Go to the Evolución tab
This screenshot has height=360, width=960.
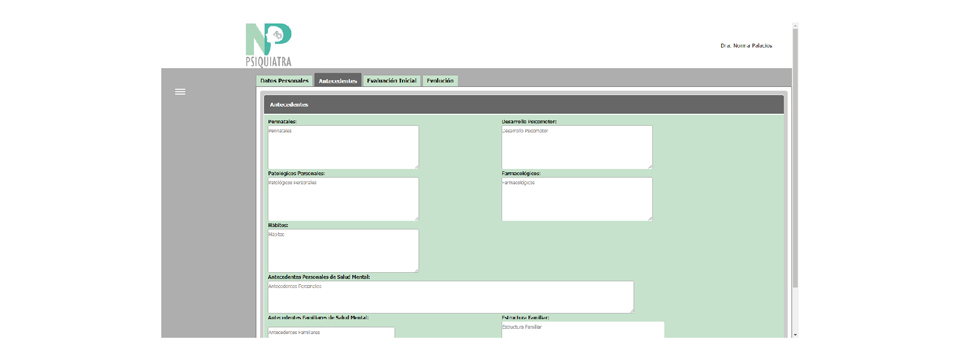[440, 81]
